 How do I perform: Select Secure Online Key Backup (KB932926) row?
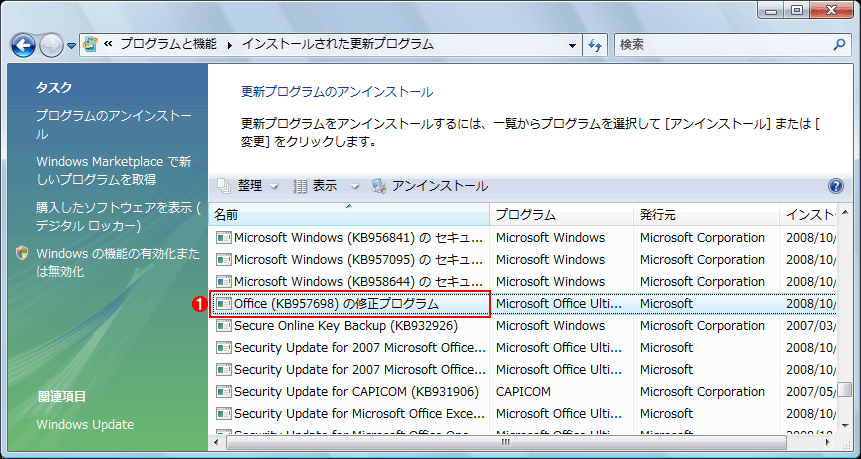[x=523, y=326]
